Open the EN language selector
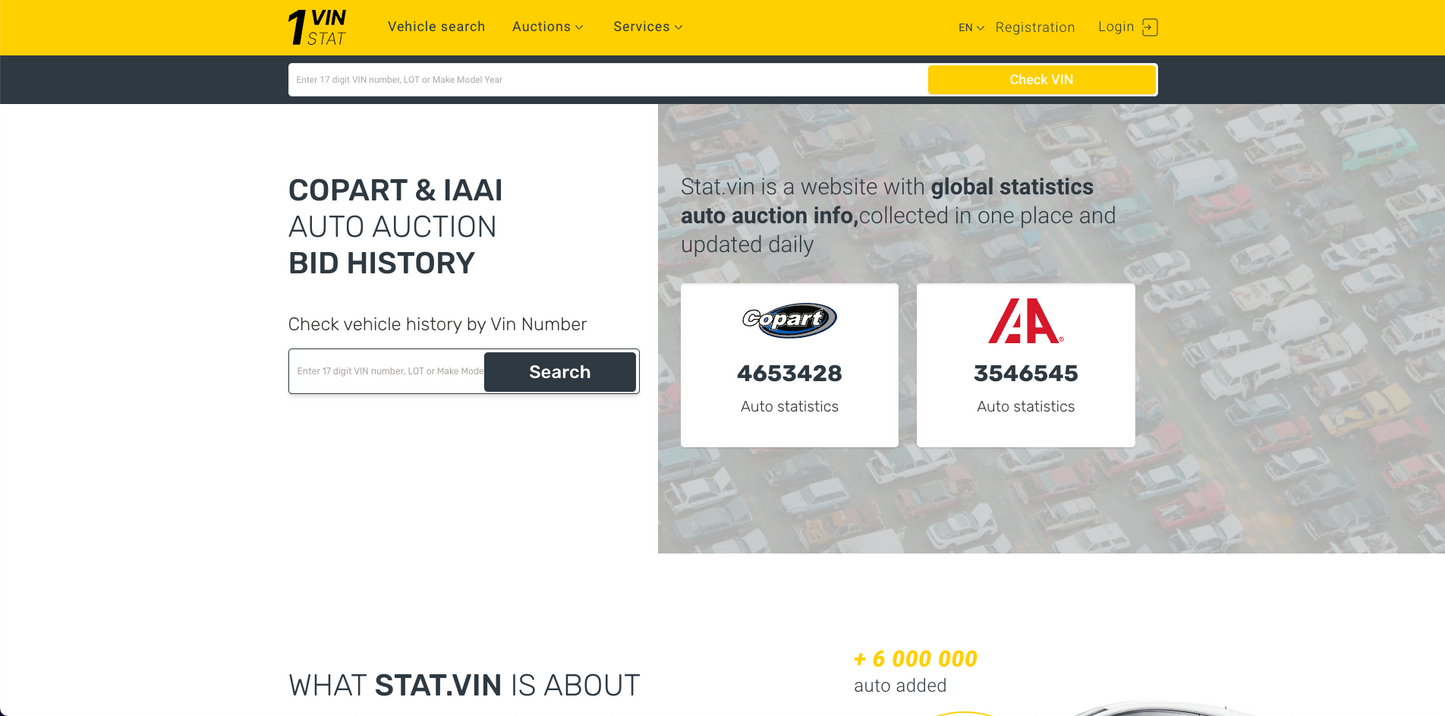Viewport: 1445px width, 716px height. [x=966, y=28]
